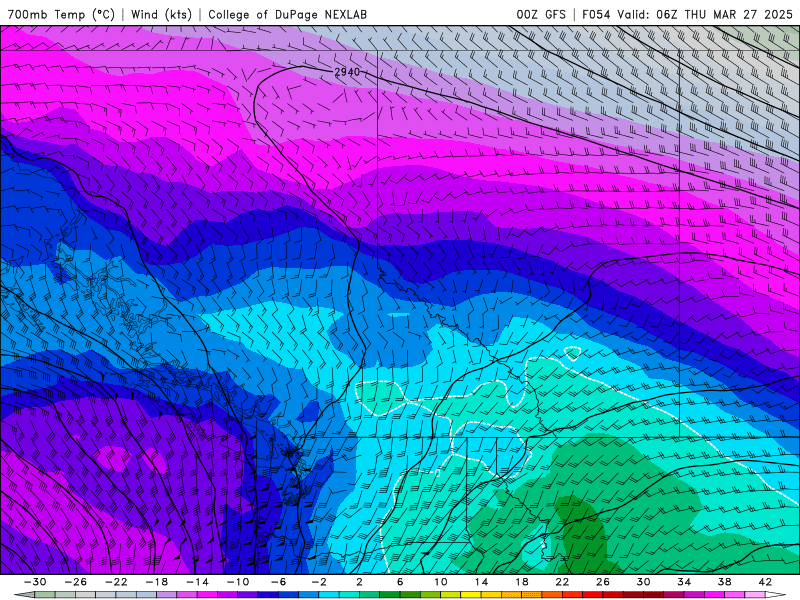The image size is (800, 600).
Task: Click the '38' color scale label
Action: tap(724, 582)
